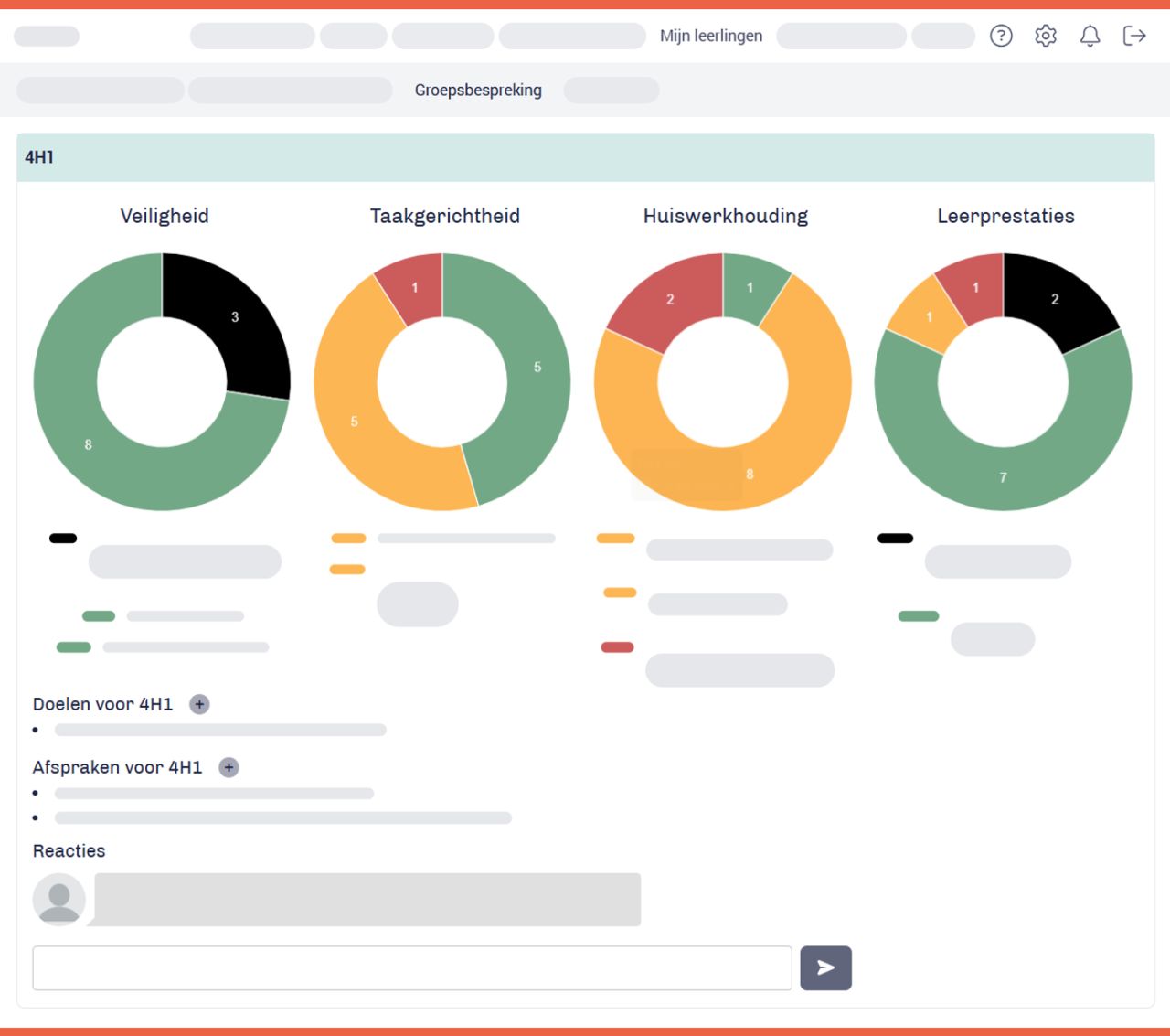Select the user avatar in Reacties

(59, 900)
